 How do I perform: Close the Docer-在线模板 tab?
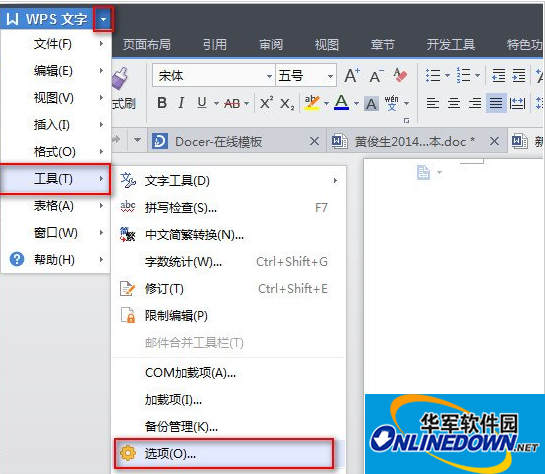314,141
